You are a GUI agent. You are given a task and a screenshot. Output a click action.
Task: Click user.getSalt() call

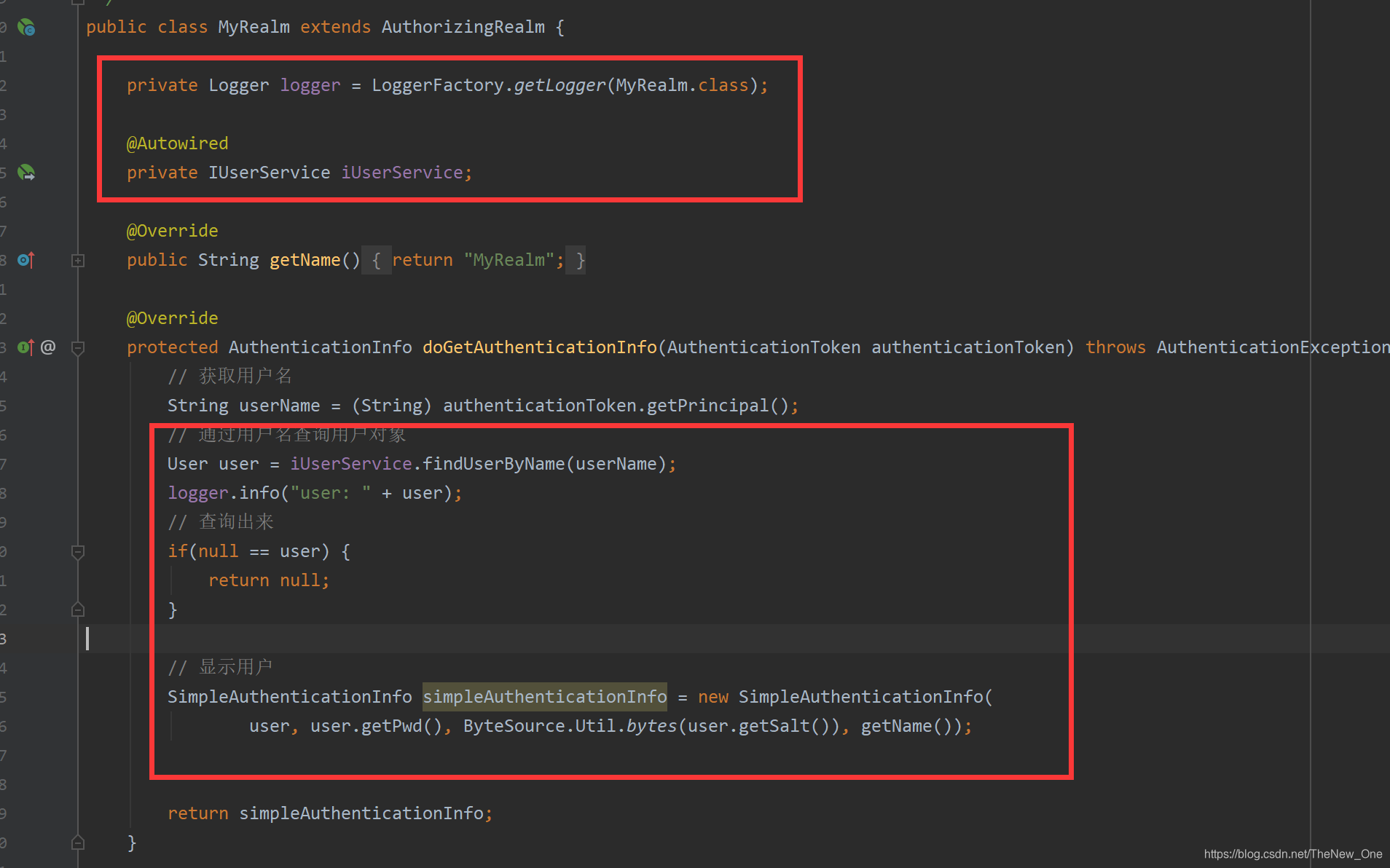pyautogui.click(x=759, y=726)
